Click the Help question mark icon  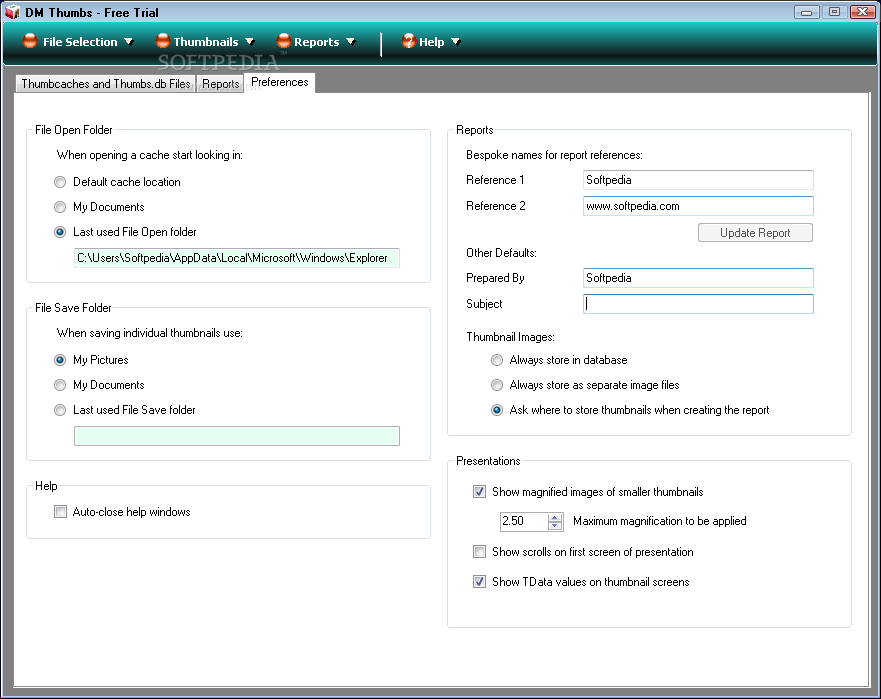pyautogui.click(x=408, y=42)
